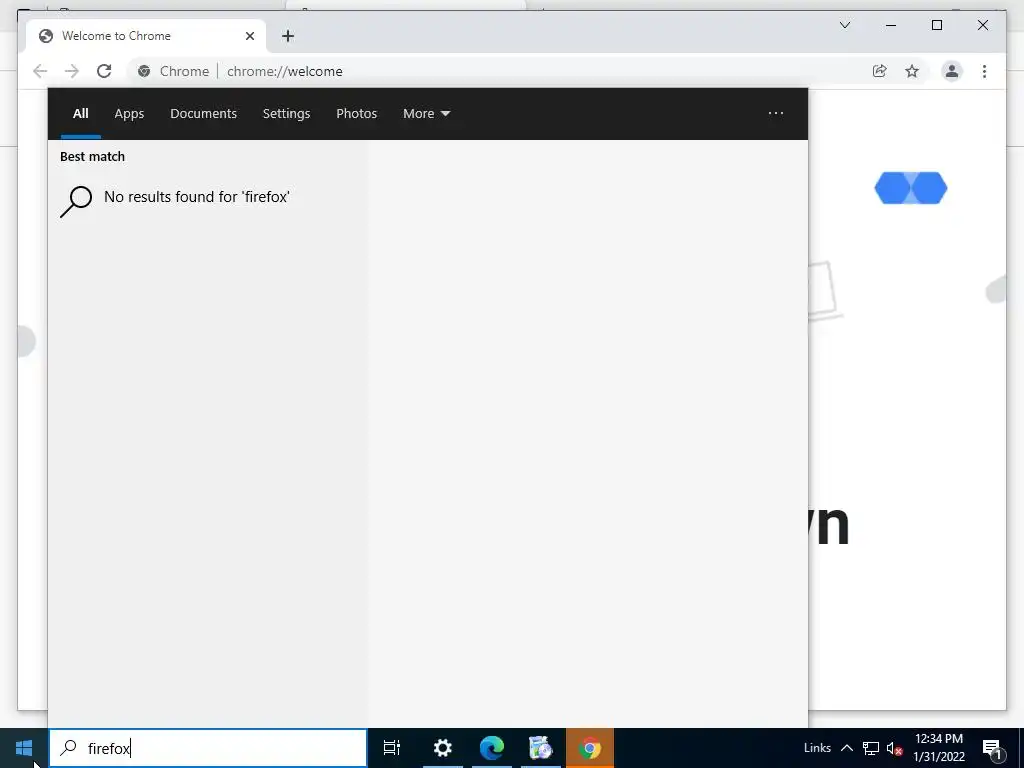Click the magnifier icon in the search box
The width and height of the screenshot is (1024, 768).
click(x=69, y=748)
